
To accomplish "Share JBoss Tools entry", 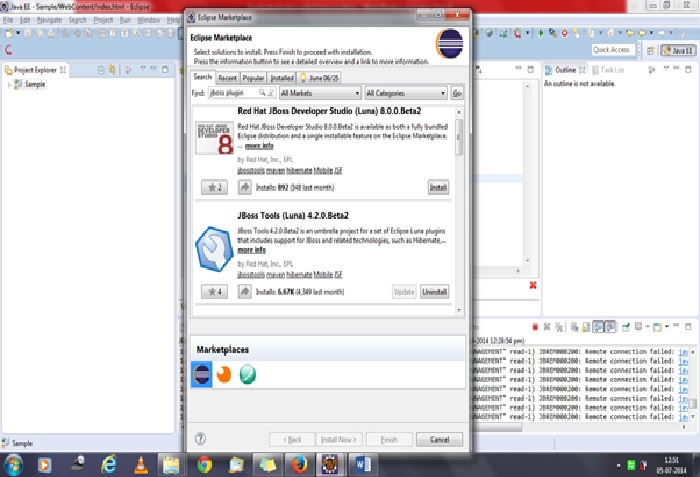I will [x=244, y=292].
